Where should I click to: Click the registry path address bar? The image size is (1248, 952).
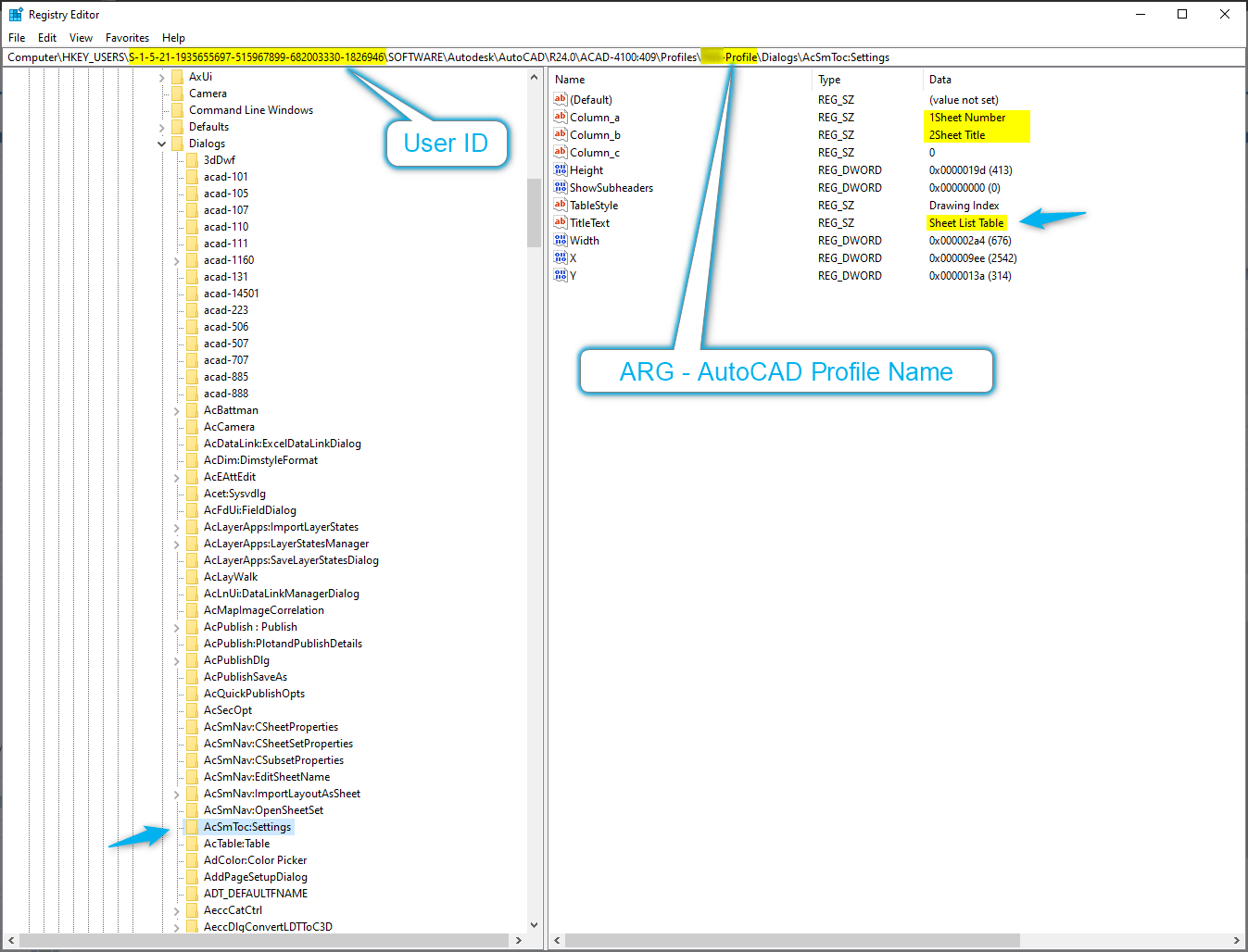[x=624, y=57]
